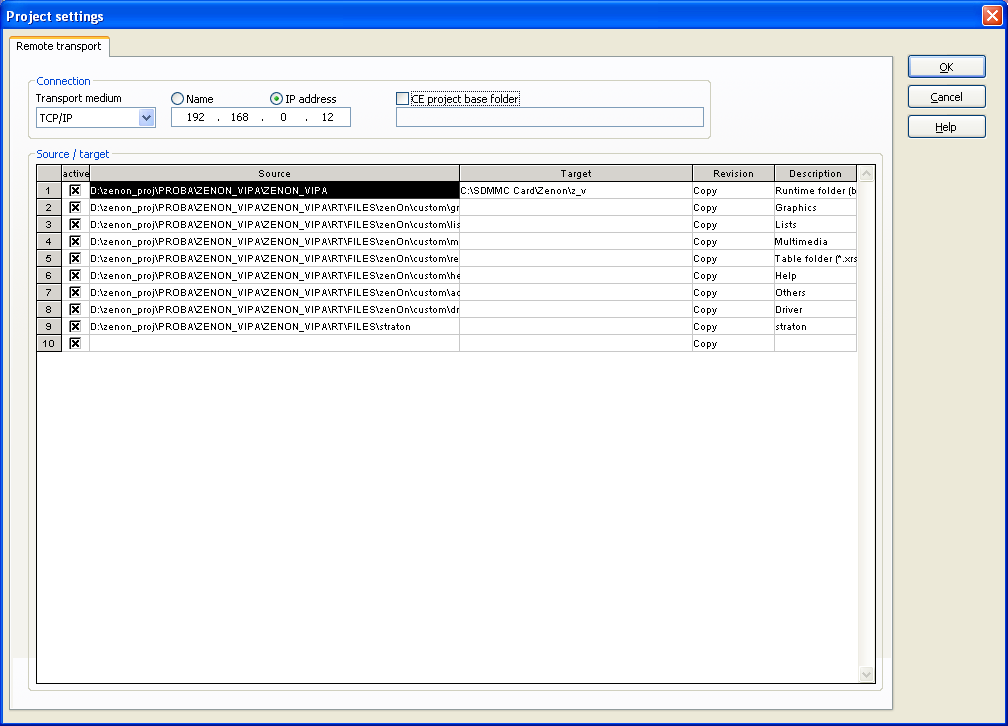Select the Remote transport tab
Viewport: 1008px width, 726px height.
click(59, 46)
